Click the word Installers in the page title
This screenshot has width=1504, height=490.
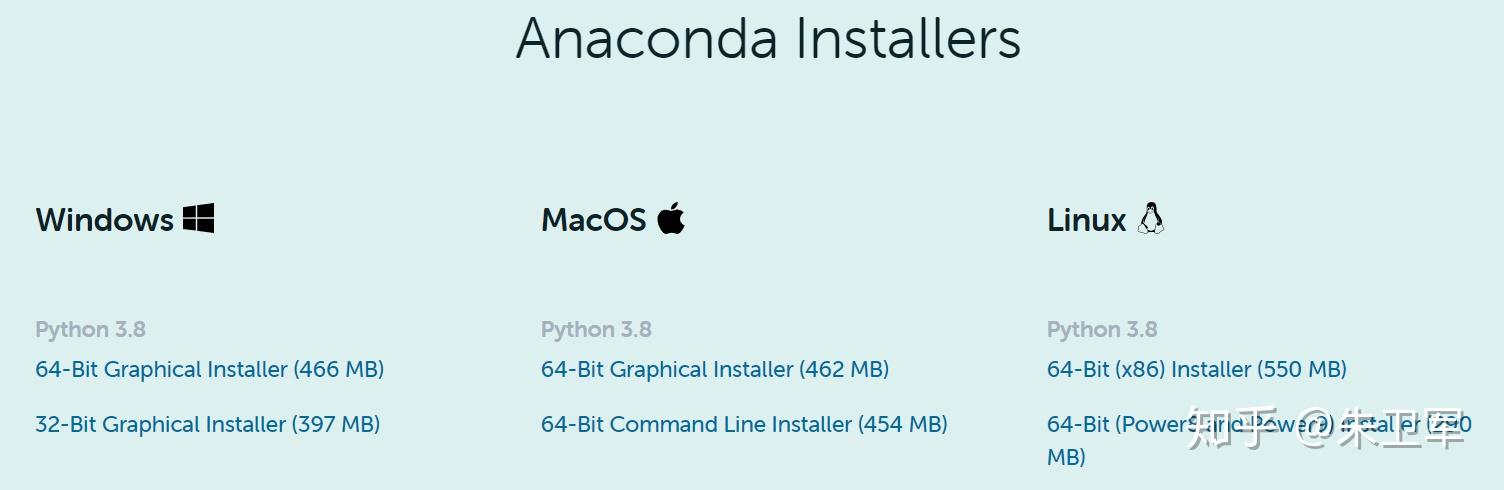tap(909, 39)
